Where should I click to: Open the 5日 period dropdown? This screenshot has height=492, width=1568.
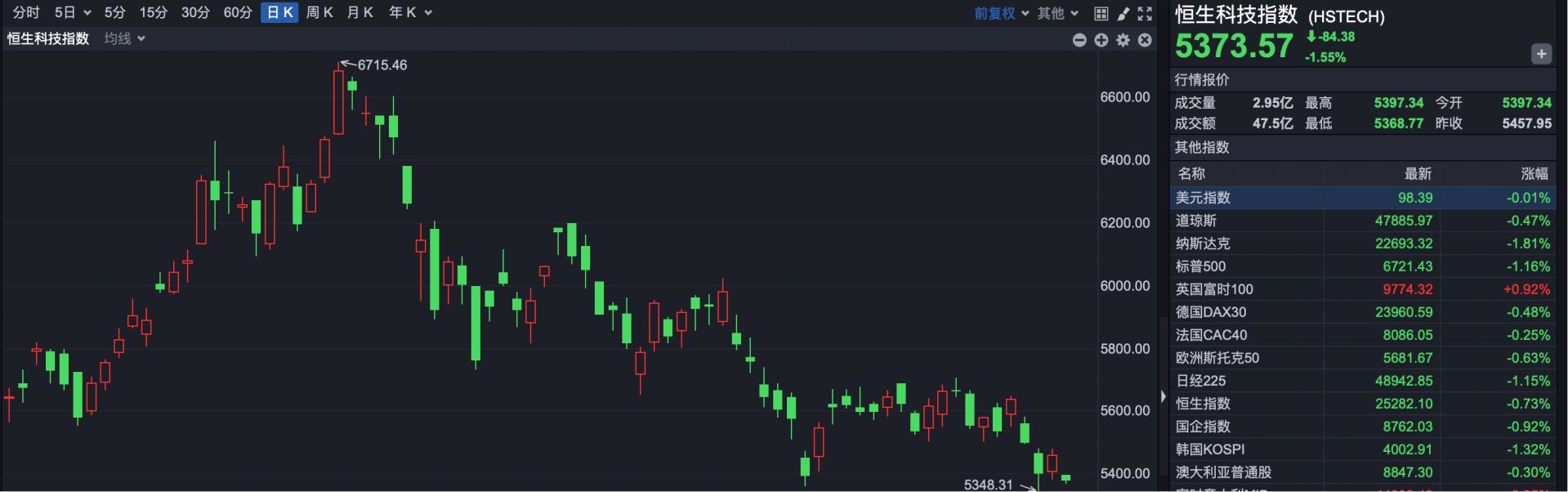(x=72, y=12)
